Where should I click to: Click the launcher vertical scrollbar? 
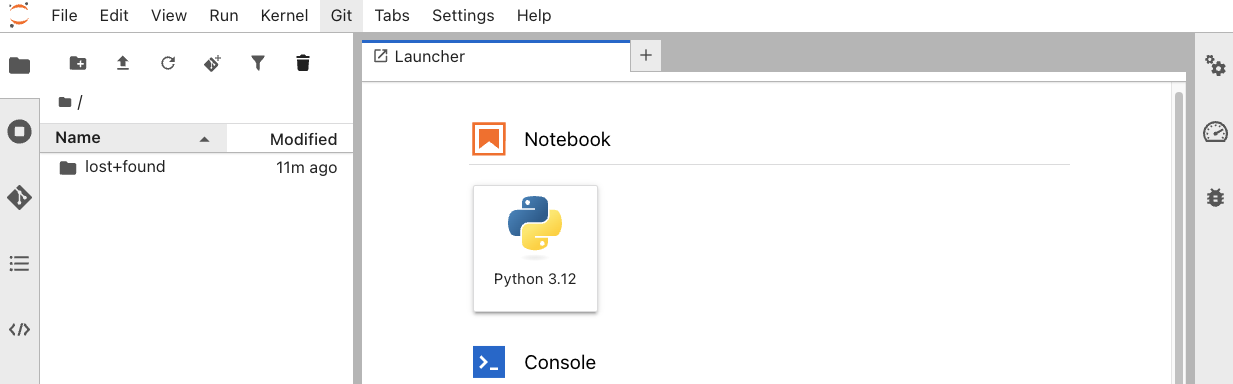pyautogui.click(x=1179, y=238)
